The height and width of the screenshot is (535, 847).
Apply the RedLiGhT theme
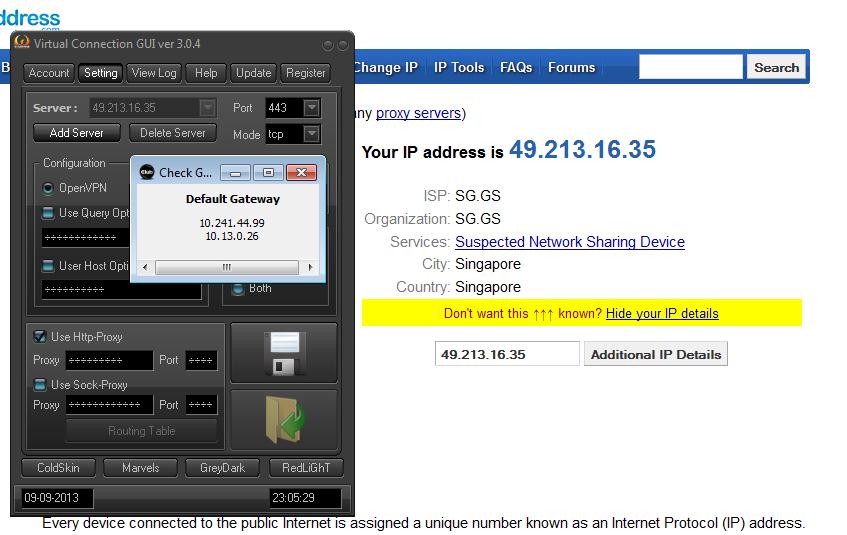pyautogui.click(x=306, y=468)
